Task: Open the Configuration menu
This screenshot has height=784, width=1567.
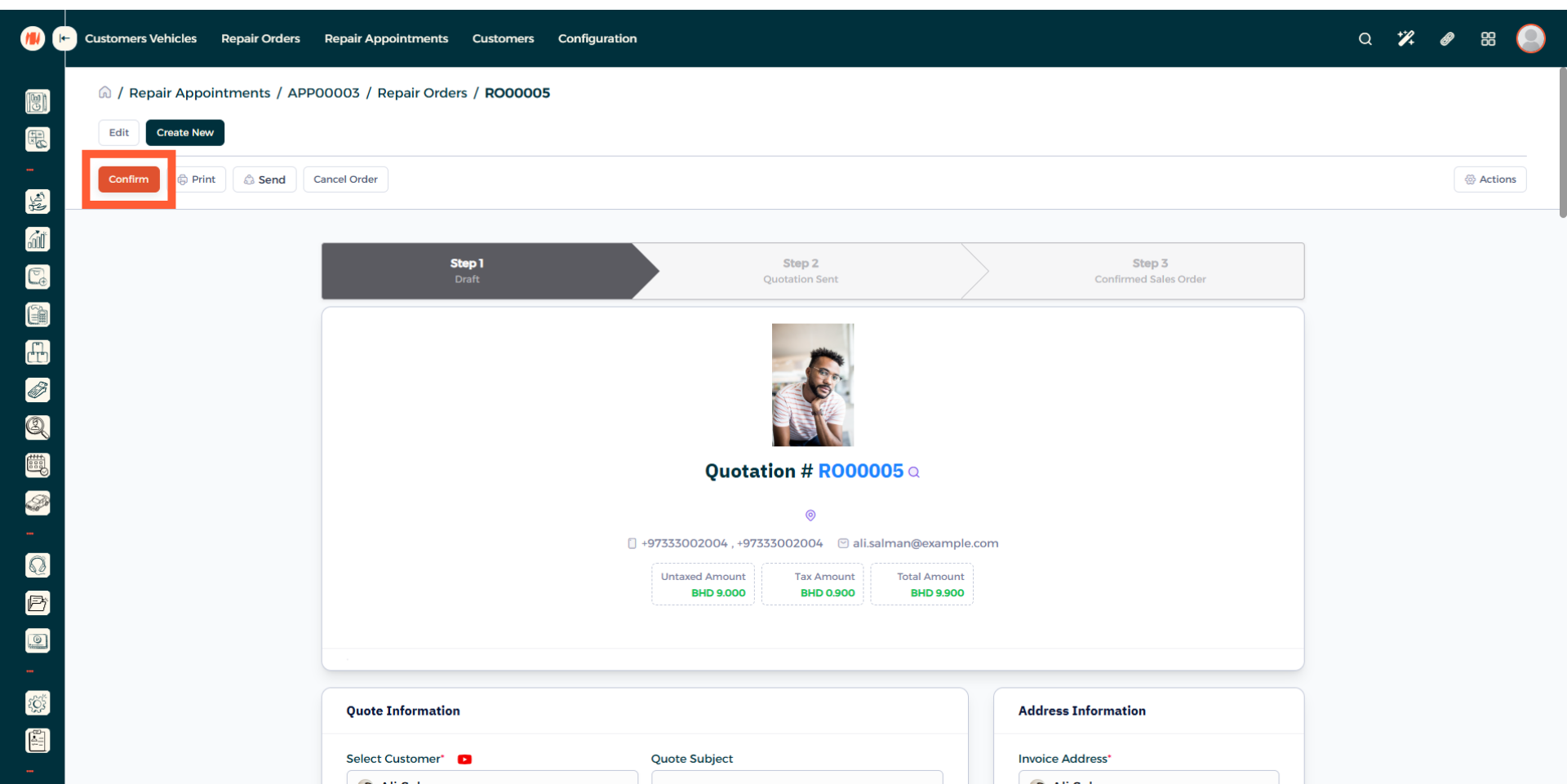Action: [597, 38]
